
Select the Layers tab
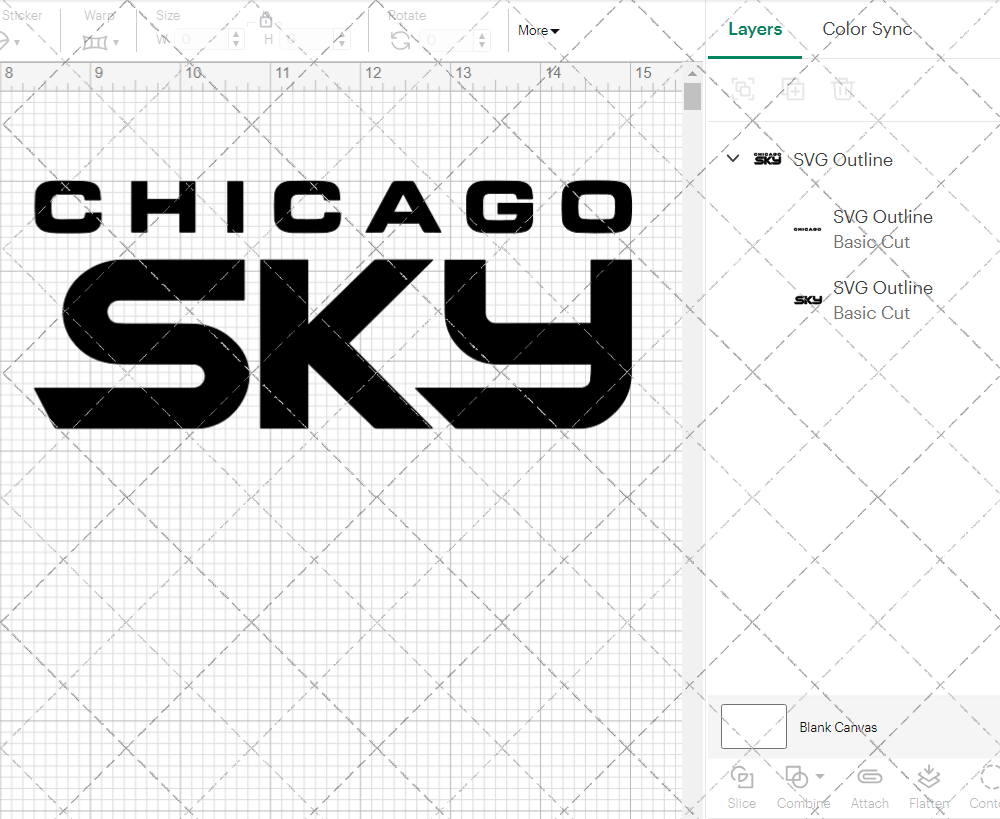point(755,29)
